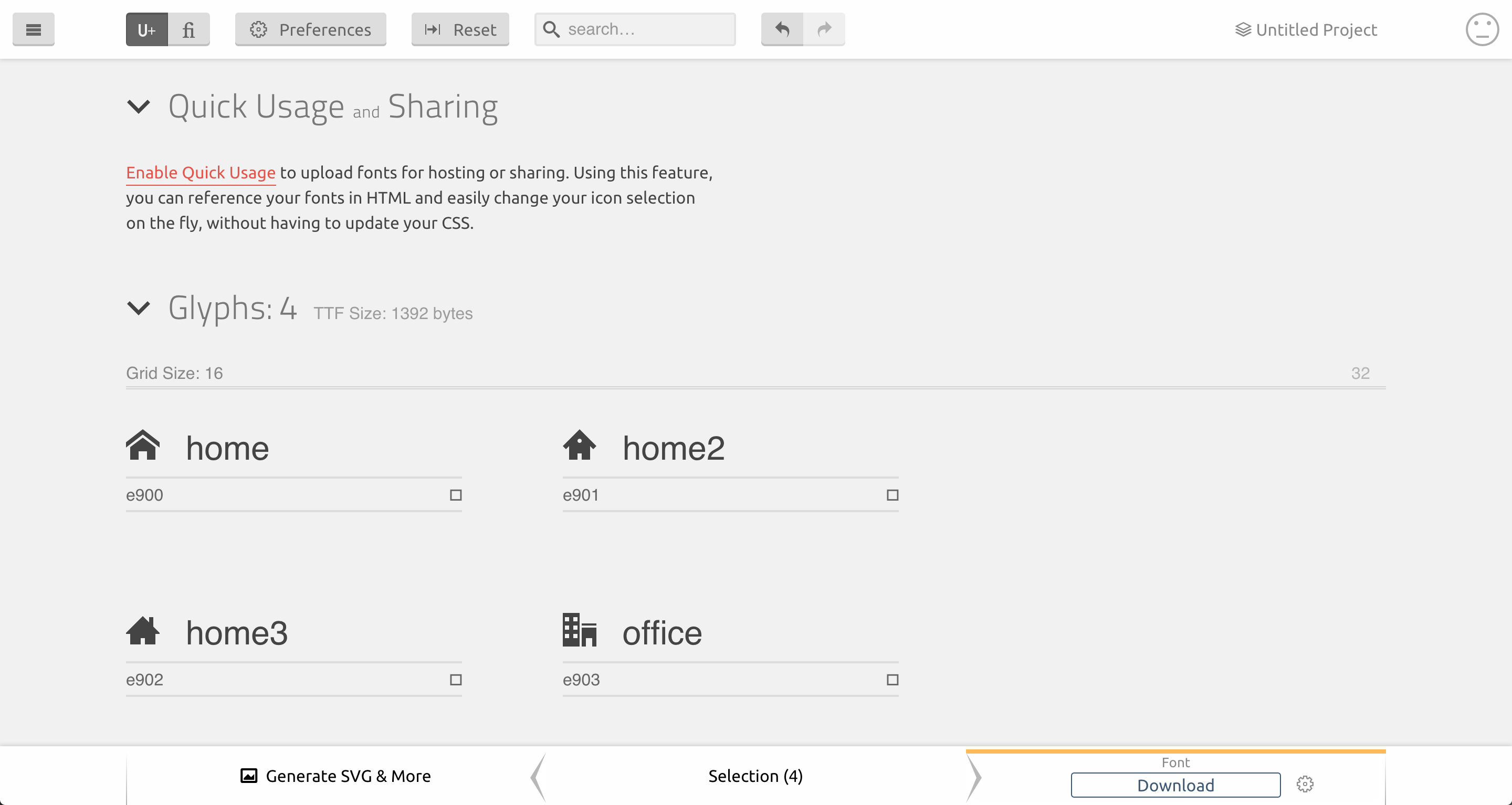This screenshot has height=805, width=1512.
Task: Click the office building glyph icon
Action: (579, 631)
